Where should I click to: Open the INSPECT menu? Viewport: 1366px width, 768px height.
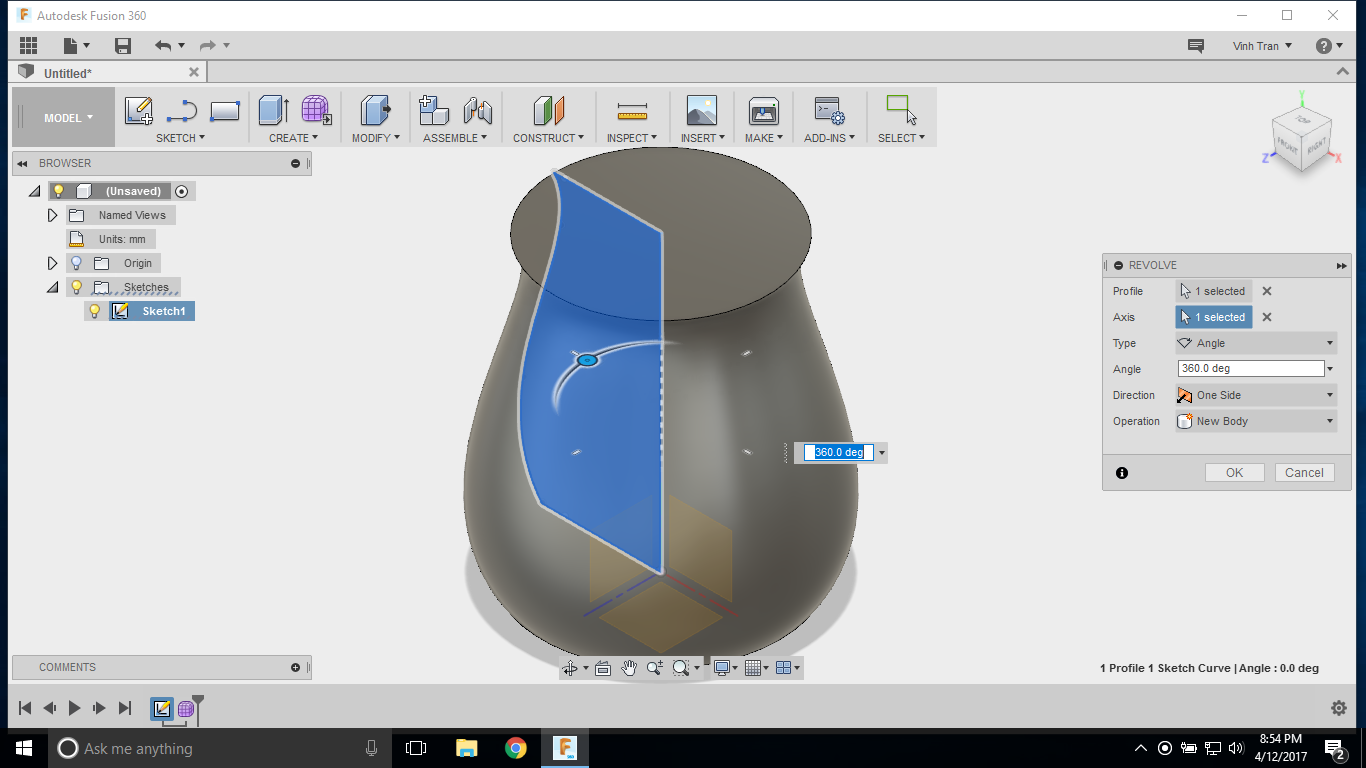point(632,138)
